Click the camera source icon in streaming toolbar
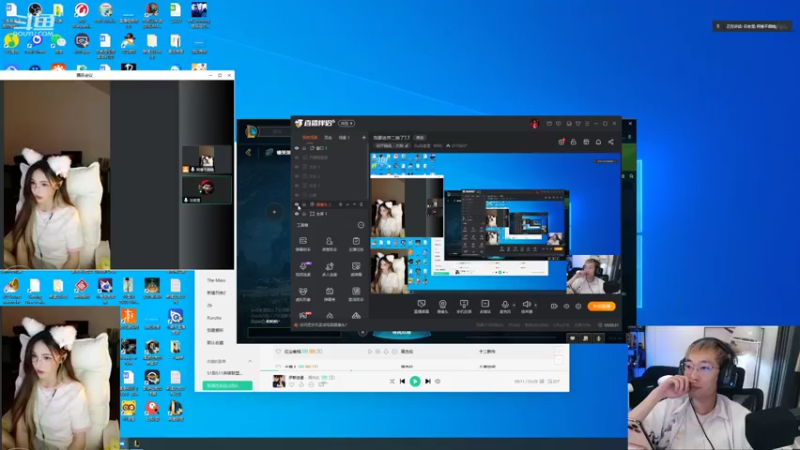The height and width of the screenshot is (450, 800). click(442, 304)
